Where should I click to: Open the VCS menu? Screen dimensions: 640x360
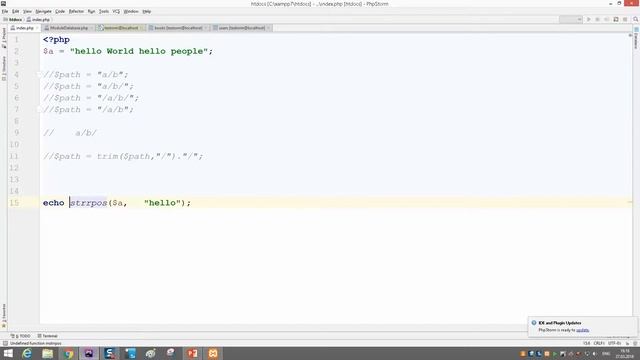pos(116,11)
